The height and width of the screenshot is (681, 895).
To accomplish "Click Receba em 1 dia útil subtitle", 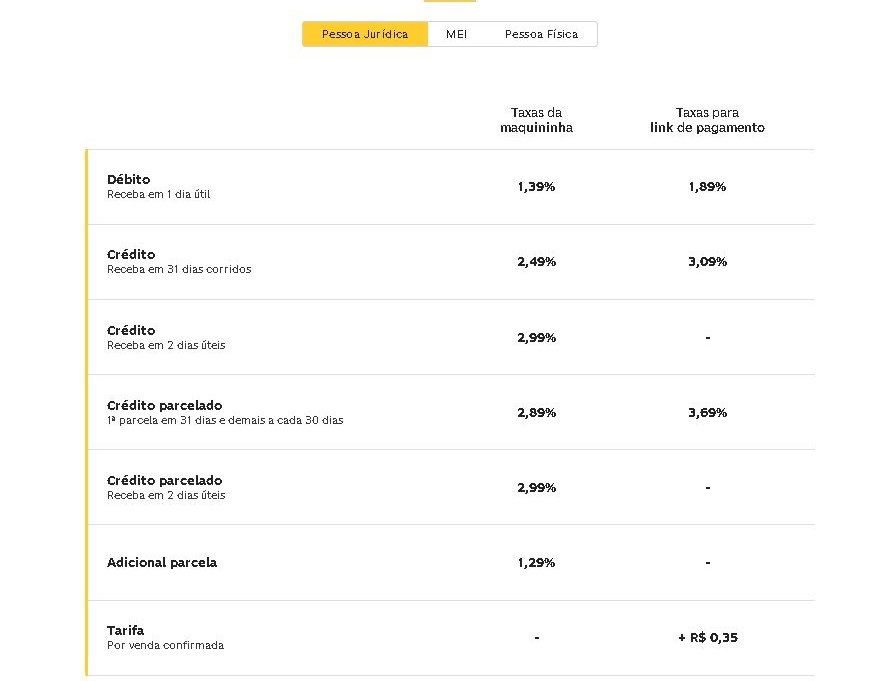I will coord(159,194).
